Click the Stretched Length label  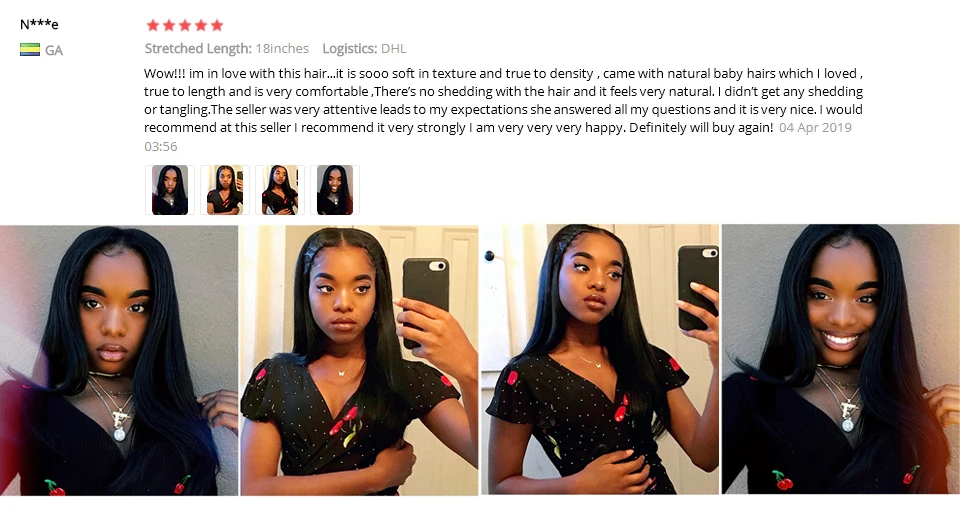(198, 48)
